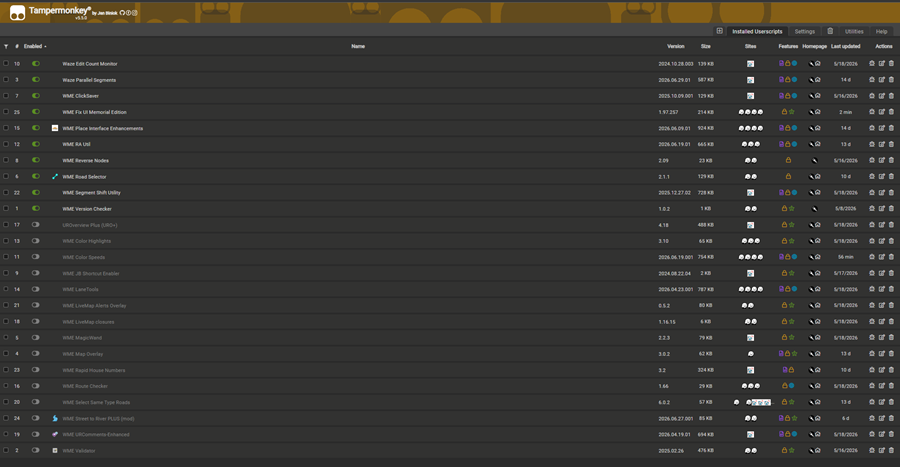Viewport: 900px width, 467px height.
Task: Edit the UROverview Plus script
Action: [x=882, y=225]
